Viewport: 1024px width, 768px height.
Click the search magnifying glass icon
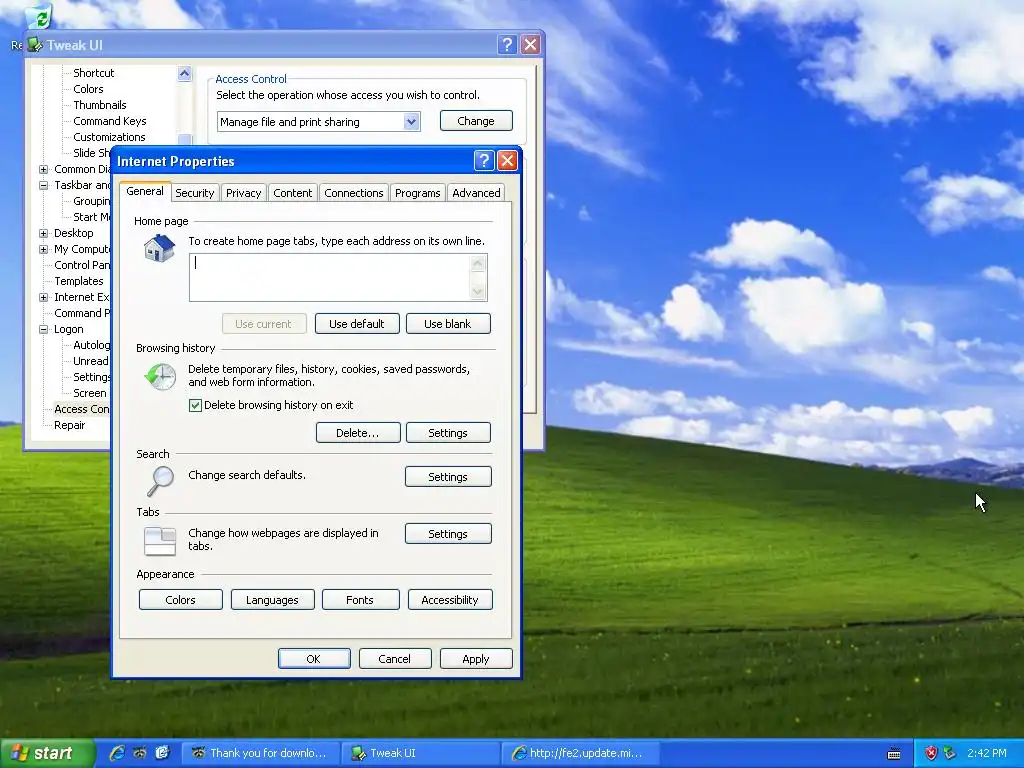pos(160,481)
